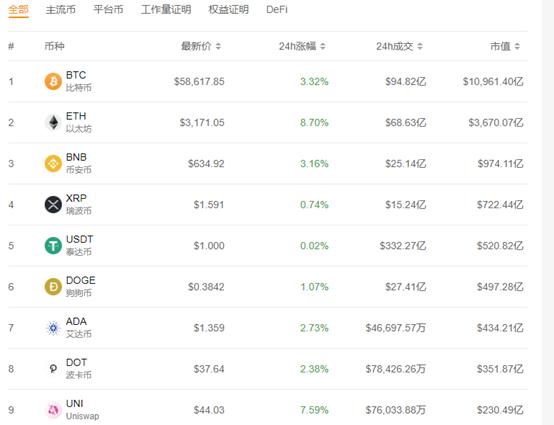Sort by 24h涨幅 column arrows

click(323, 46)
